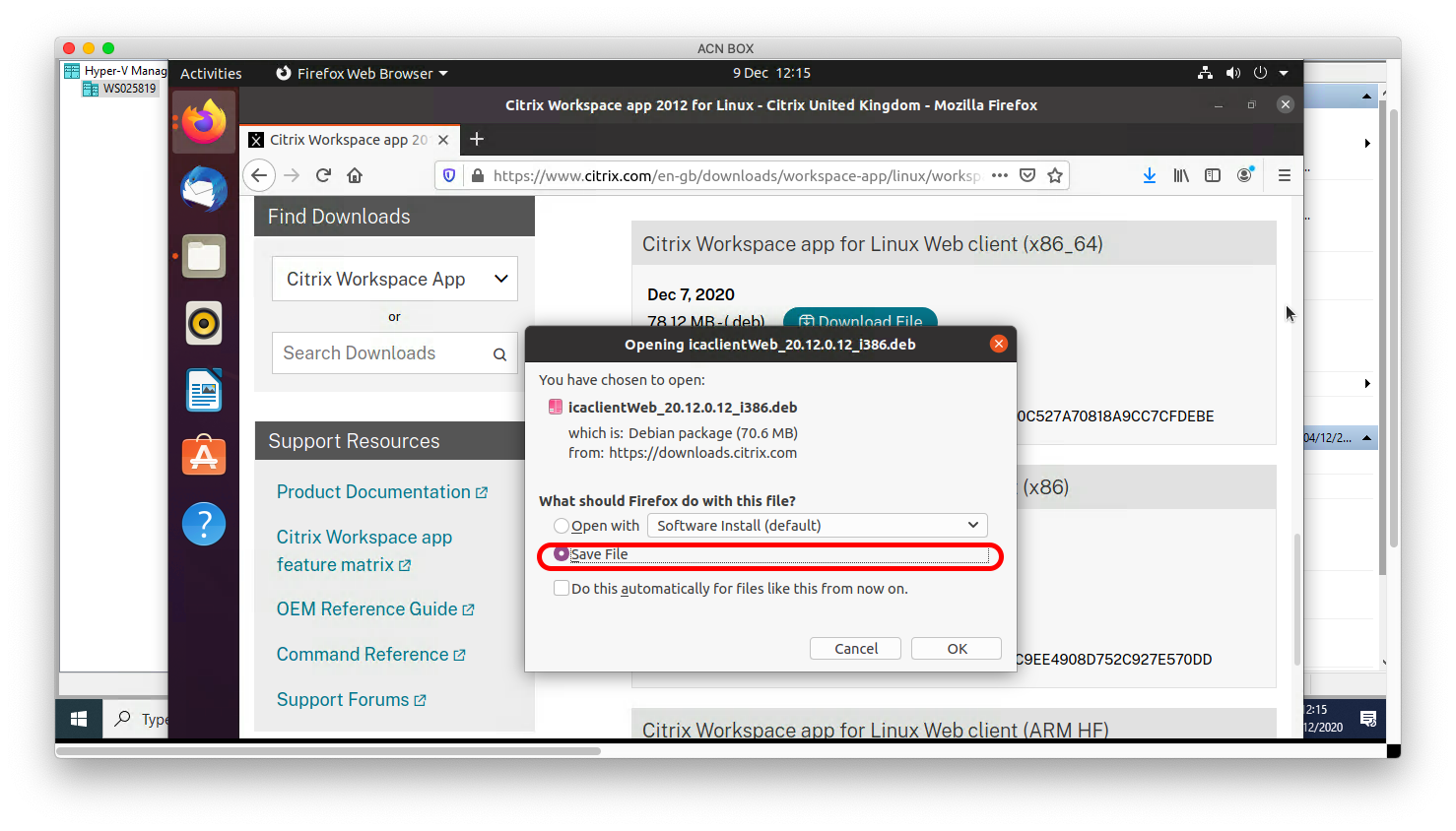Select the Open with radio button
Image resolution: width=1456 pixels, height=831 pixels.
(562, 526)
